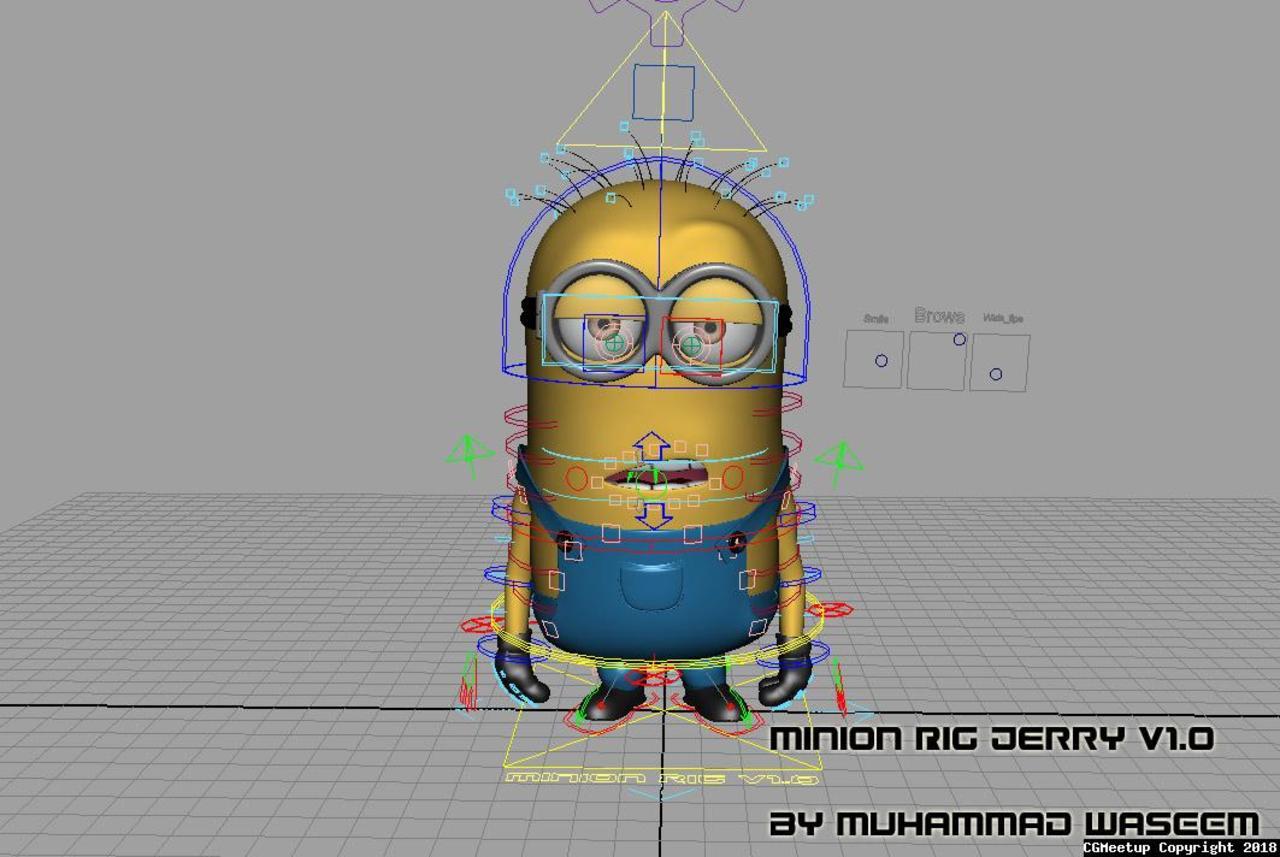Click the 'Wide_lips' label above its box
The height and width of the screenshot is (857, 1280).
[x=1003, y=319]
